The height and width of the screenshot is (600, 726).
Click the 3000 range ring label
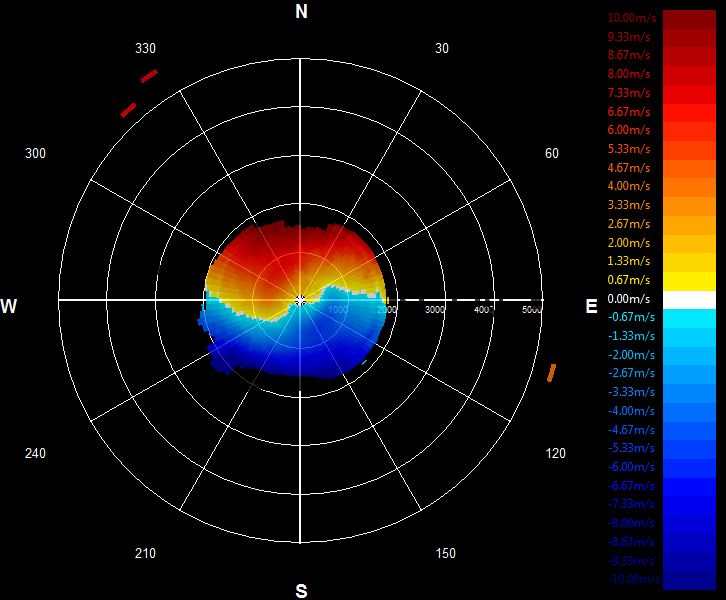(x=435, y=309)
